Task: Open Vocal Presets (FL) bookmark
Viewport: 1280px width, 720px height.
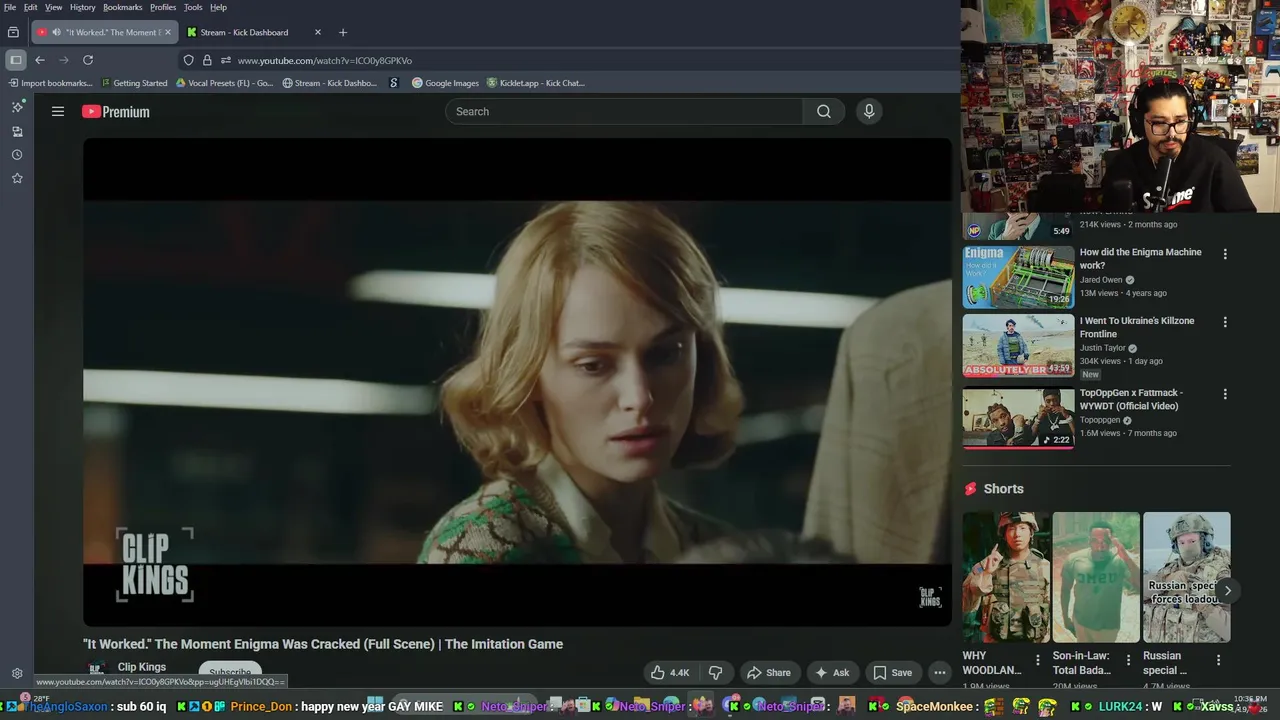Action: (224, 83)
